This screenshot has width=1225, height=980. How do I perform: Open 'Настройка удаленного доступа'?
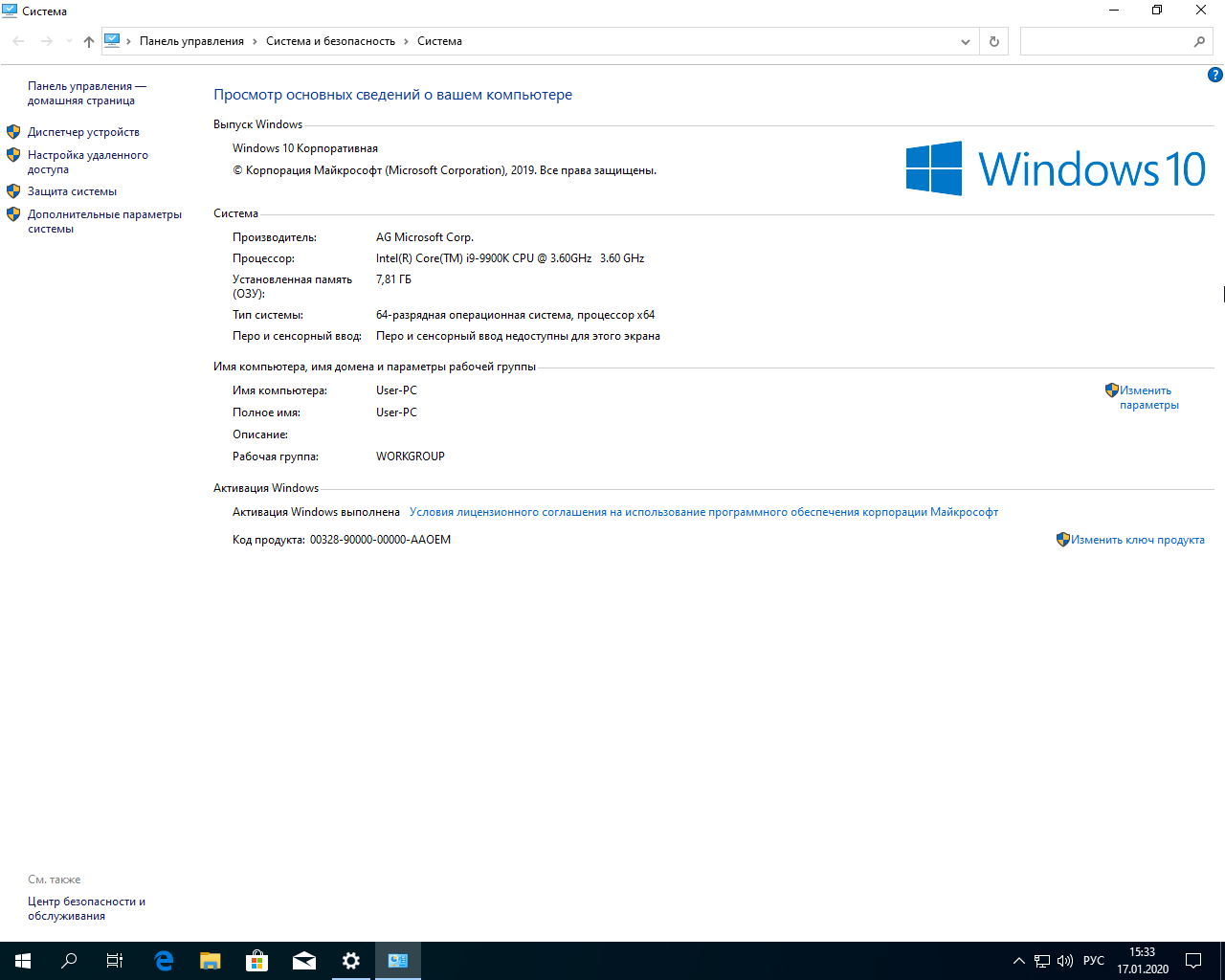88,162
